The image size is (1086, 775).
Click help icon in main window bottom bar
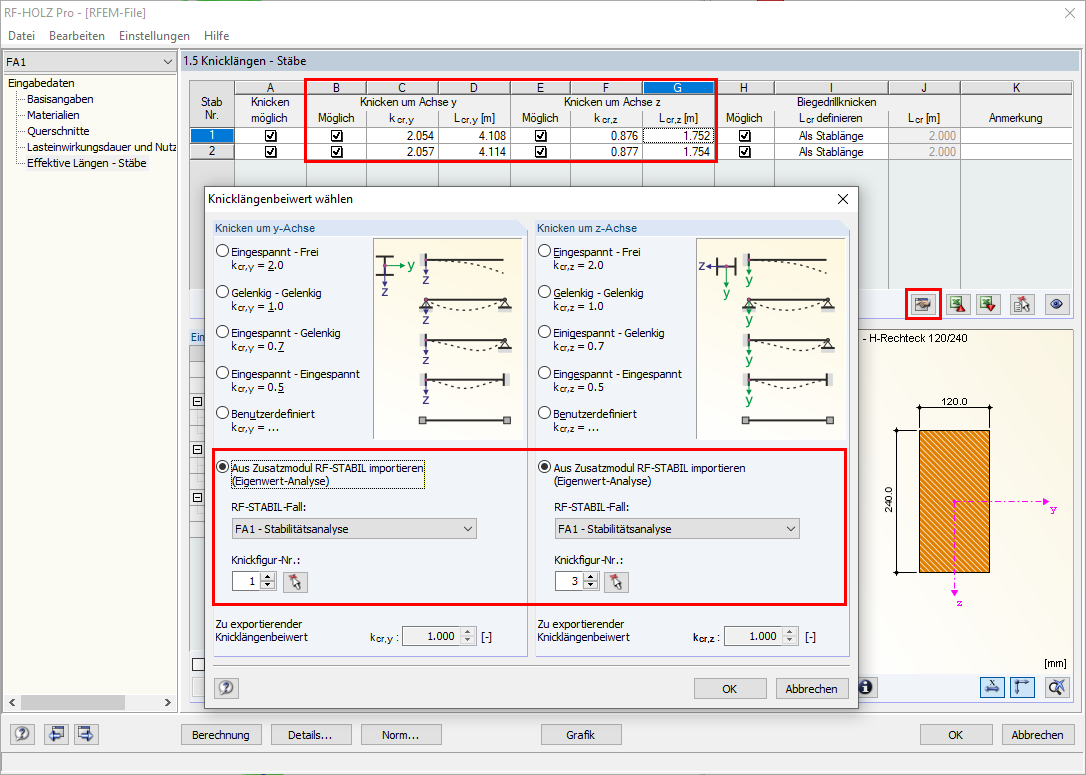pos(22,733)
